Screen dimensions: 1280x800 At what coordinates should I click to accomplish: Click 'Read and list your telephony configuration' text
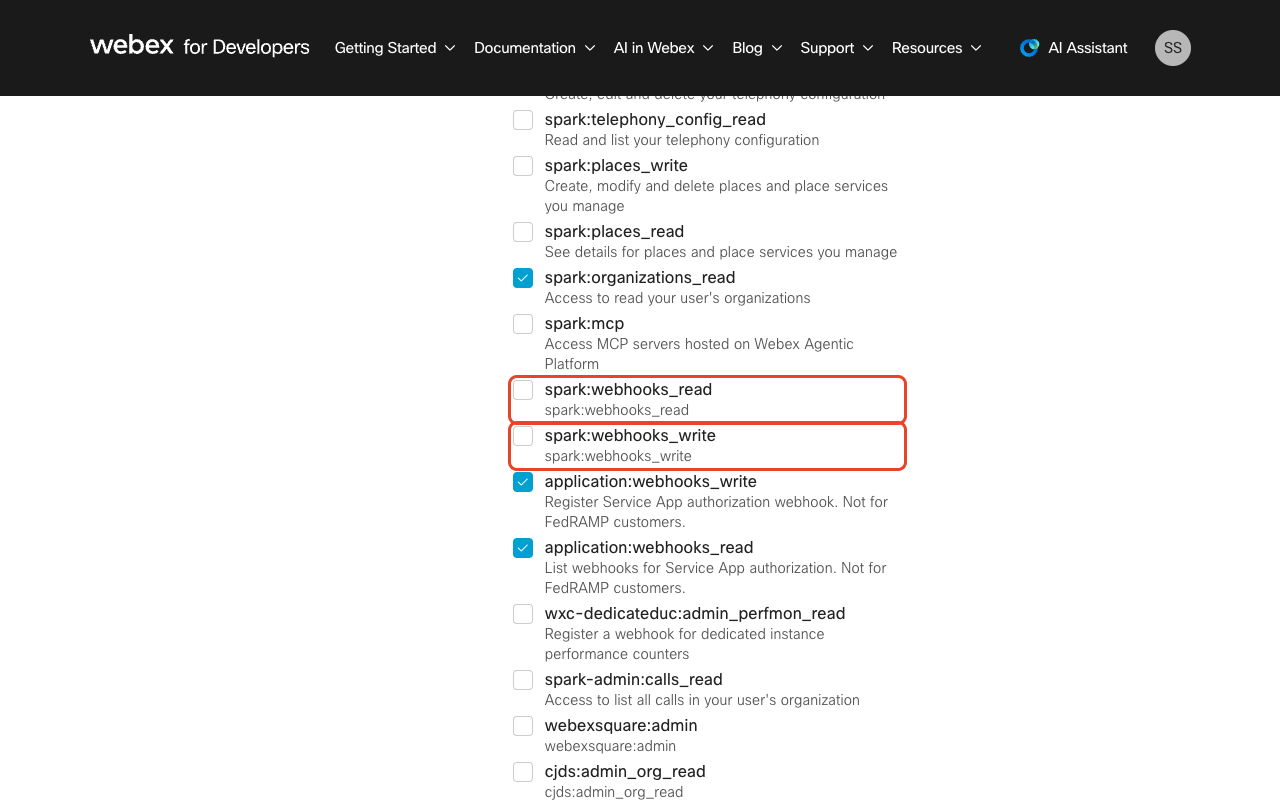coord(682,140)
